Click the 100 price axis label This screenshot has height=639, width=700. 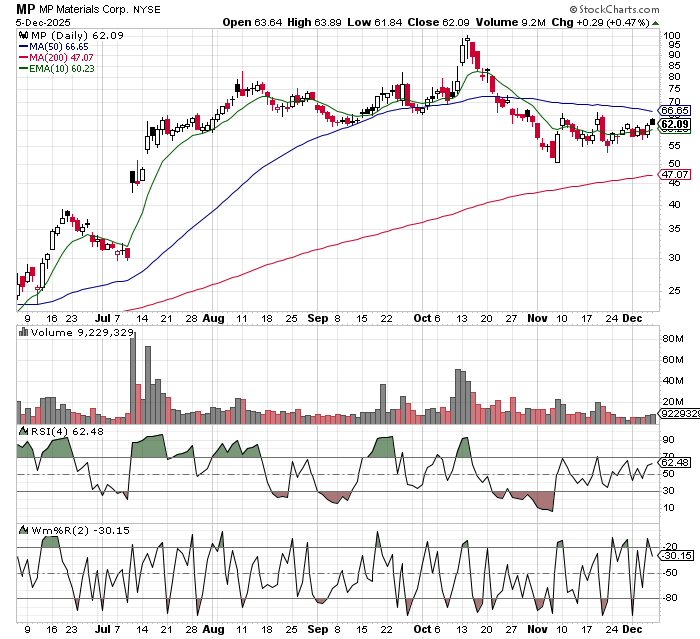point(672,36)
